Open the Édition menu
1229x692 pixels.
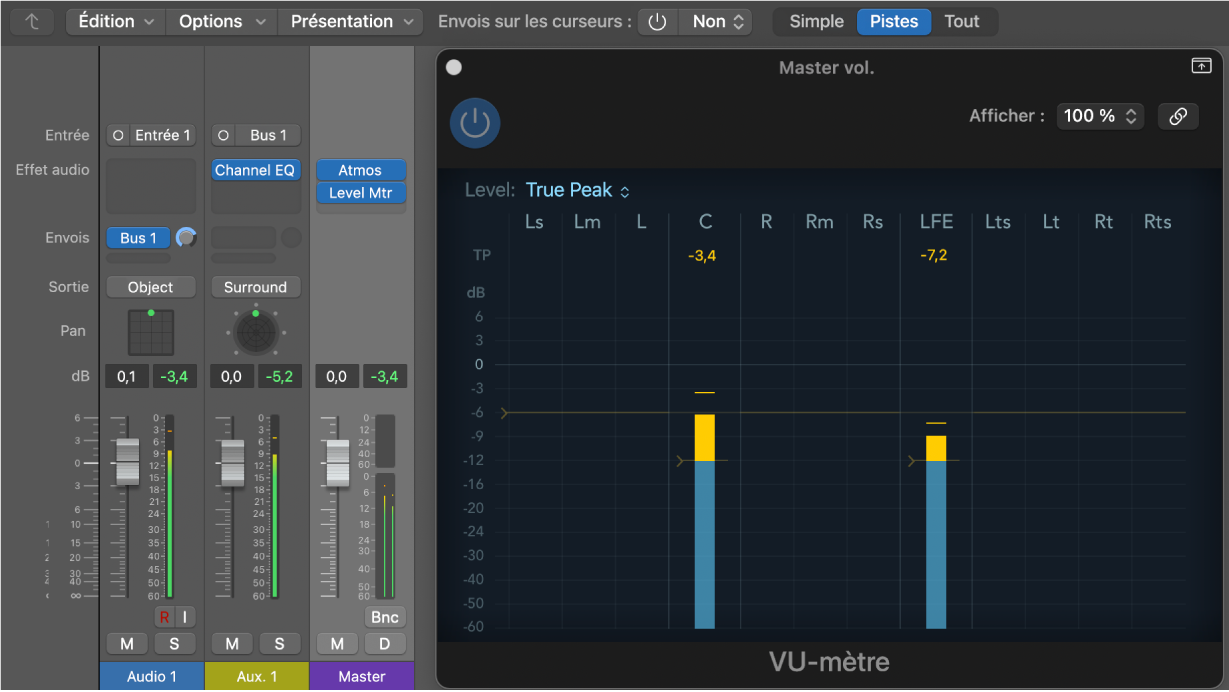[x=116, y=21]
